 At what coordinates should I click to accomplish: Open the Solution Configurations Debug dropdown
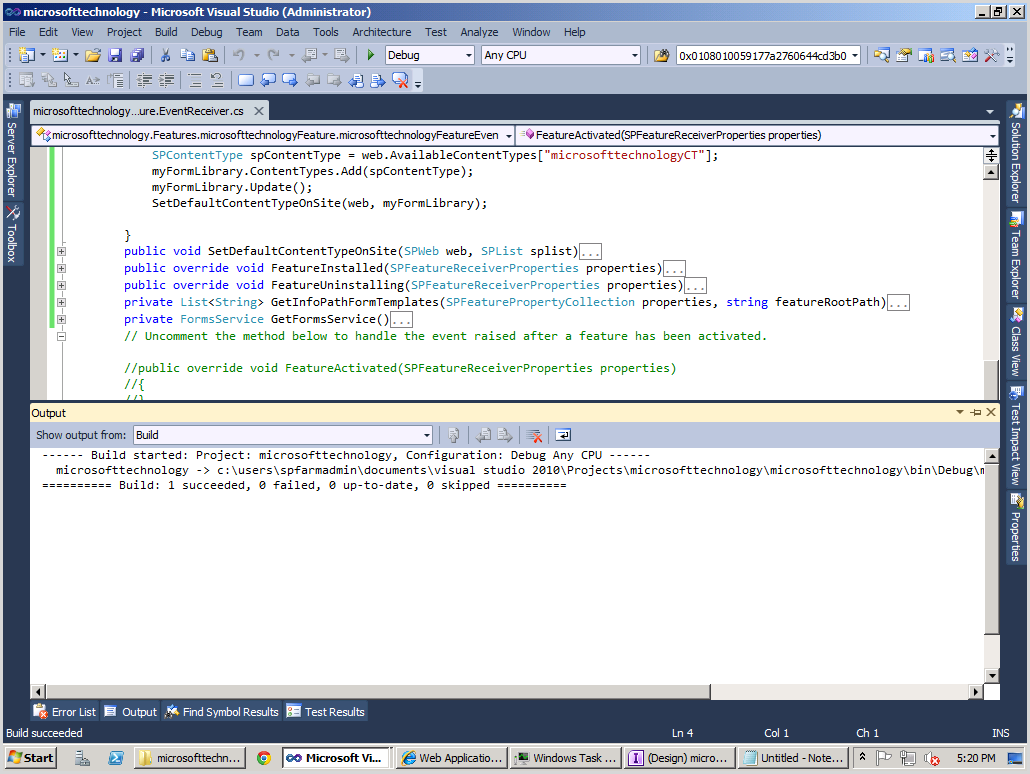tap(468, 56)
